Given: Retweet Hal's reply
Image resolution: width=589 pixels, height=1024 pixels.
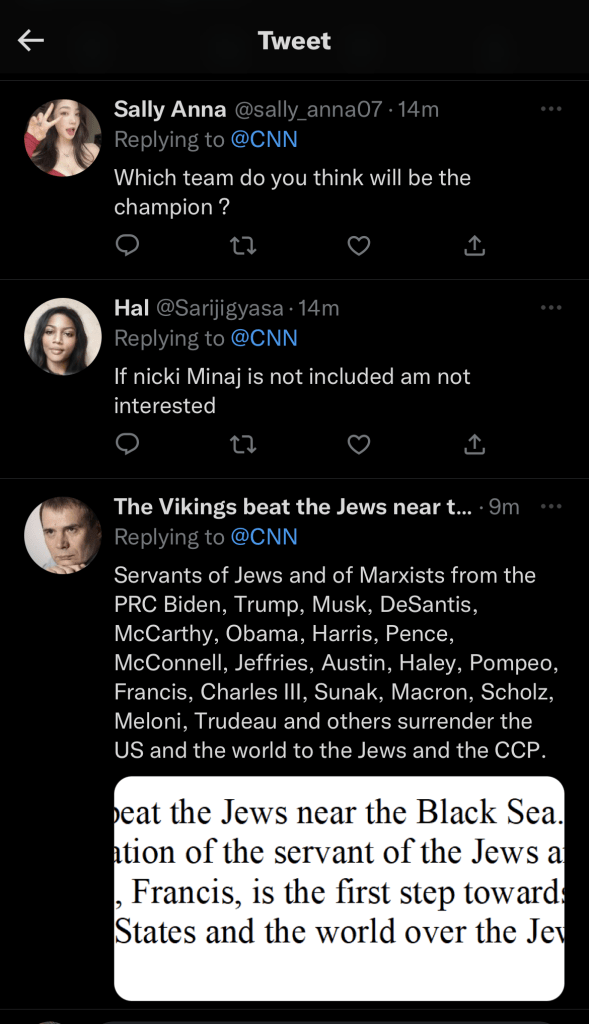Looking at the screenshot, I should (243, 443).
